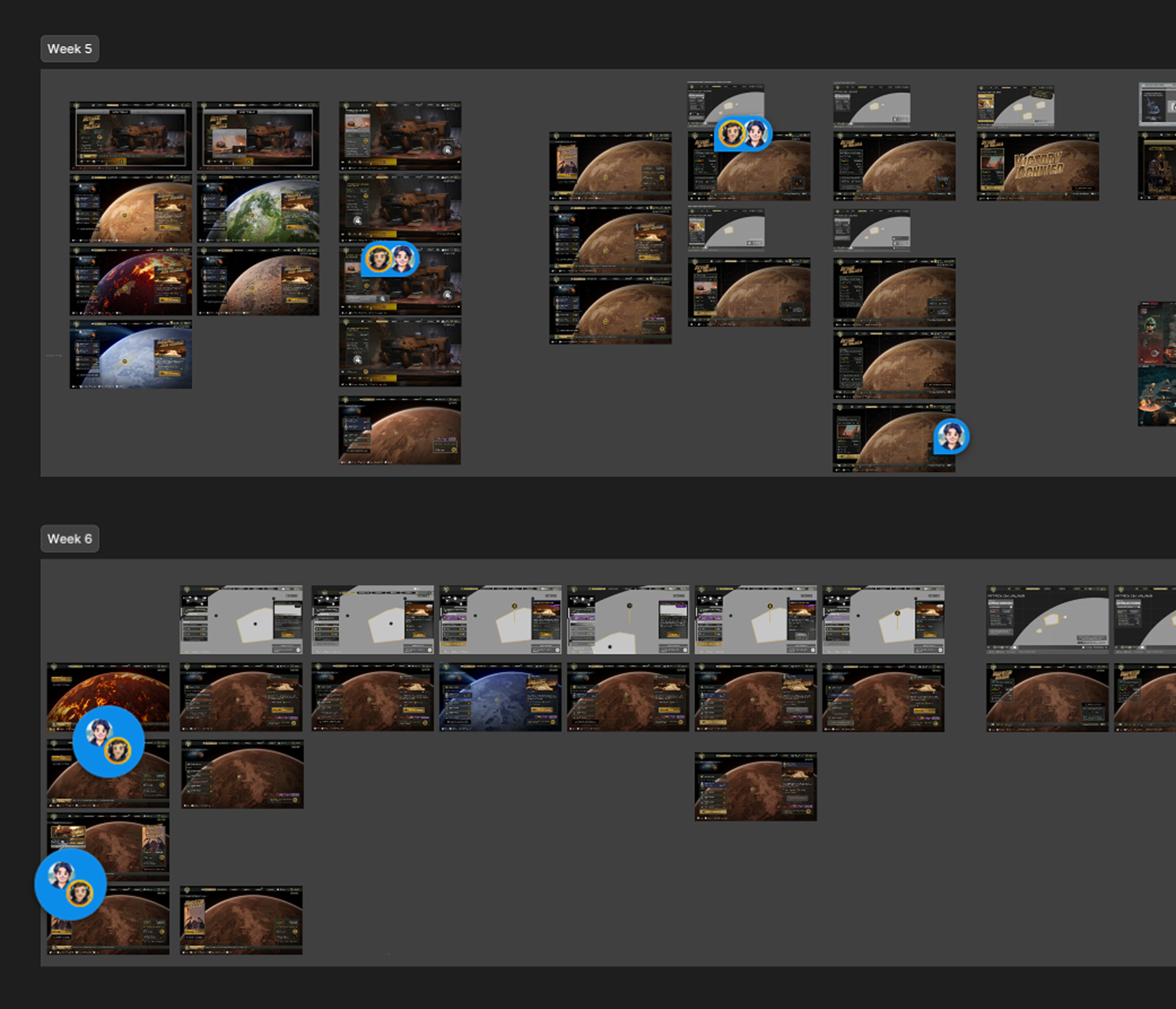Screen dimensions: 1176x1009
Task: Open large comment bubble at Week 6 bottom-left
Action: click(71, 884)
